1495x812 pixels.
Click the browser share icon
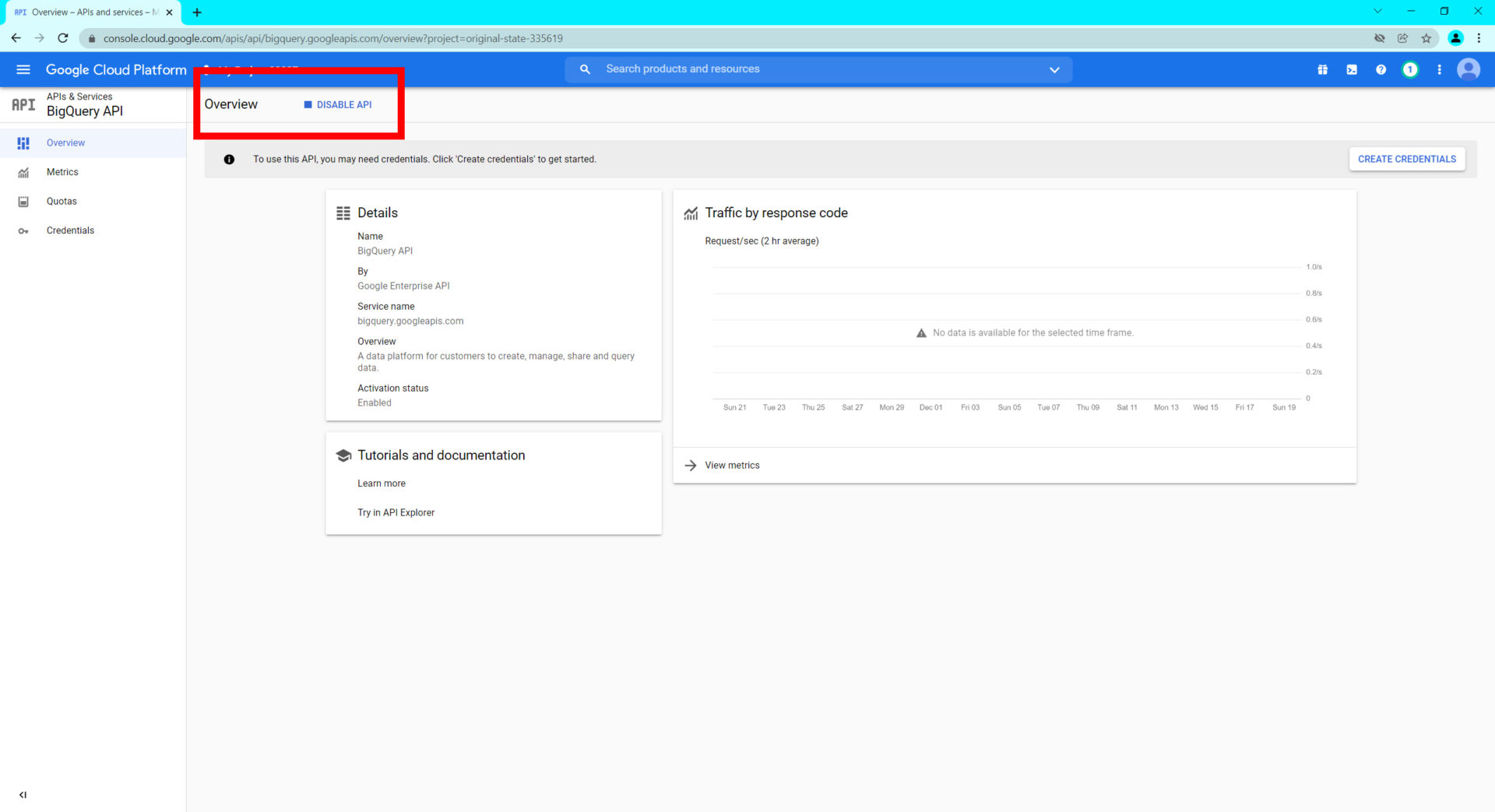tap(1402, 38)
